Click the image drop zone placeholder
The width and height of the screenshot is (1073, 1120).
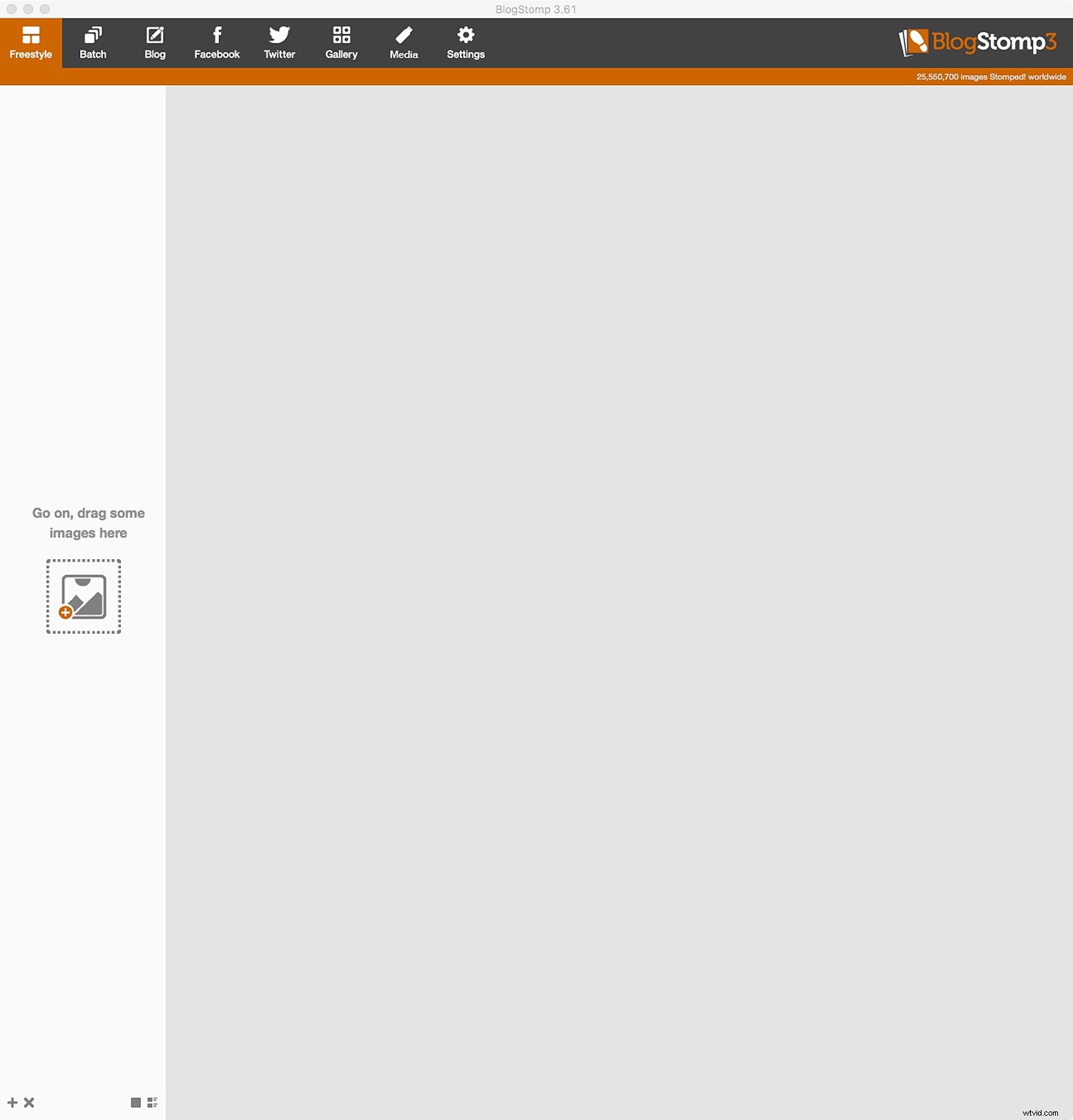pos(83,596)
